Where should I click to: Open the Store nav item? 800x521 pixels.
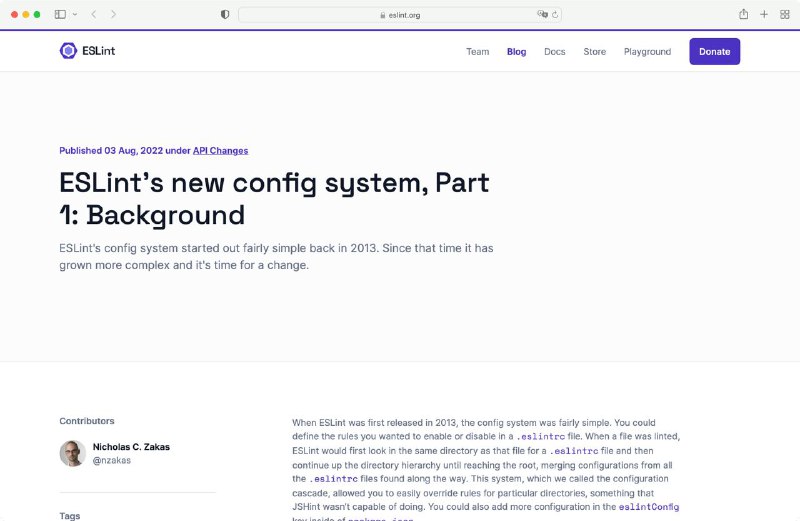click(x=594, y=52)
